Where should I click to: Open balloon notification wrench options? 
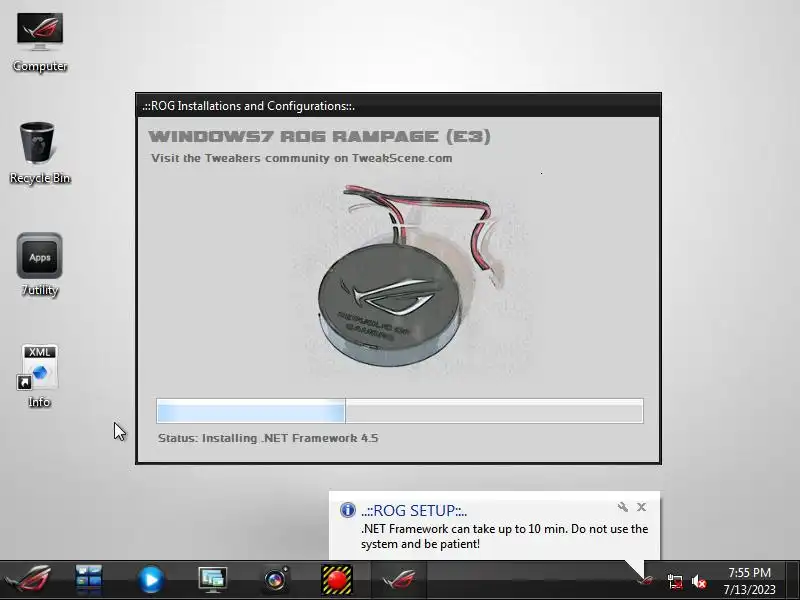(622, 507)
